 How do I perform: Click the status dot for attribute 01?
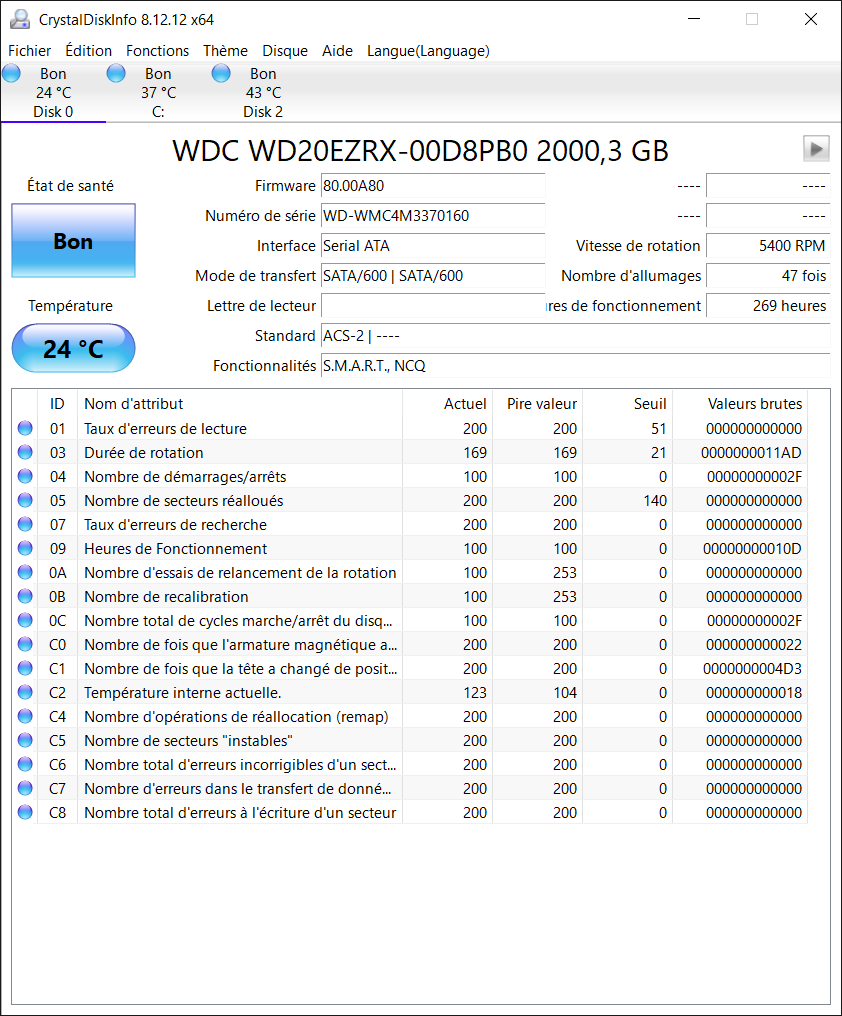(x=25, y=428)
